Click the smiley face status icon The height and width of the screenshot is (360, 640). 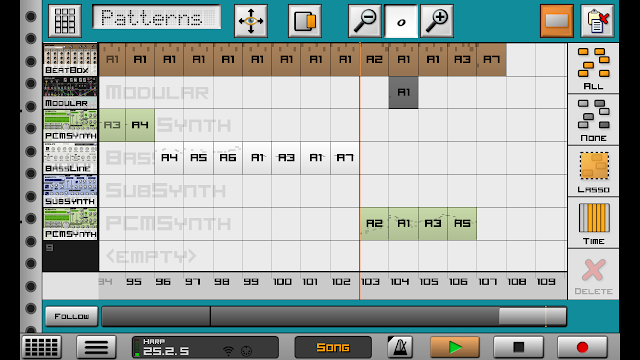(x=247, y=351)
